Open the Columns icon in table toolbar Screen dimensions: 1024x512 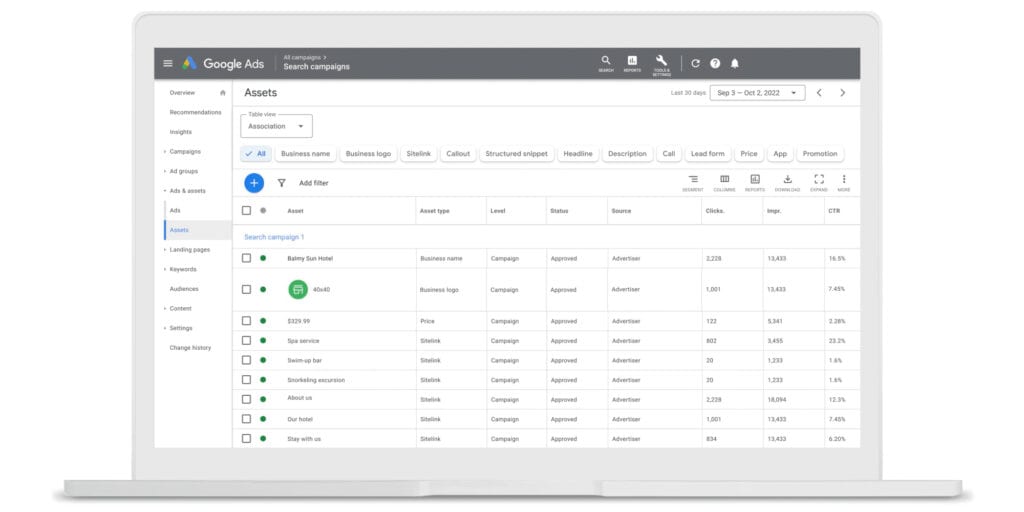(724, 182)
